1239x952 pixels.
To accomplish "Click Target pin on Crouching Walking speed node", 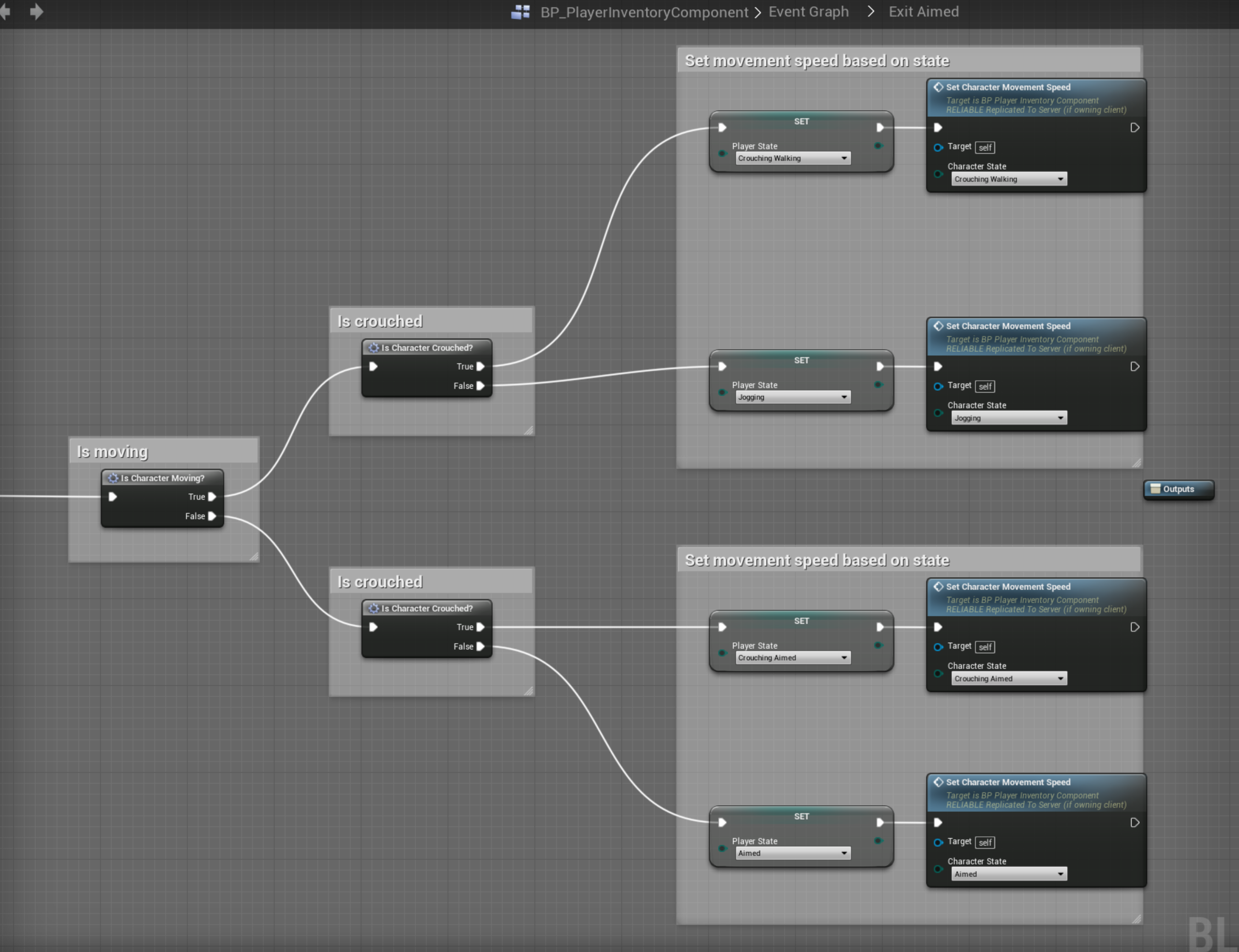I will point(938,147).
